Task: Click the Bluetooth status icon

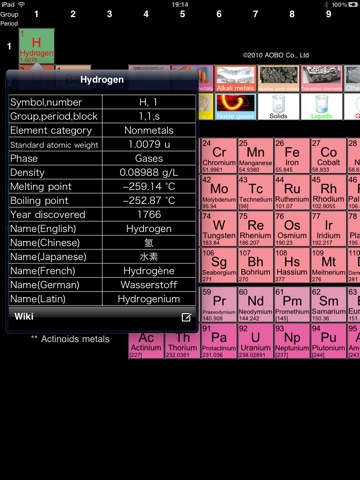Action: click(x=326, y=5)
